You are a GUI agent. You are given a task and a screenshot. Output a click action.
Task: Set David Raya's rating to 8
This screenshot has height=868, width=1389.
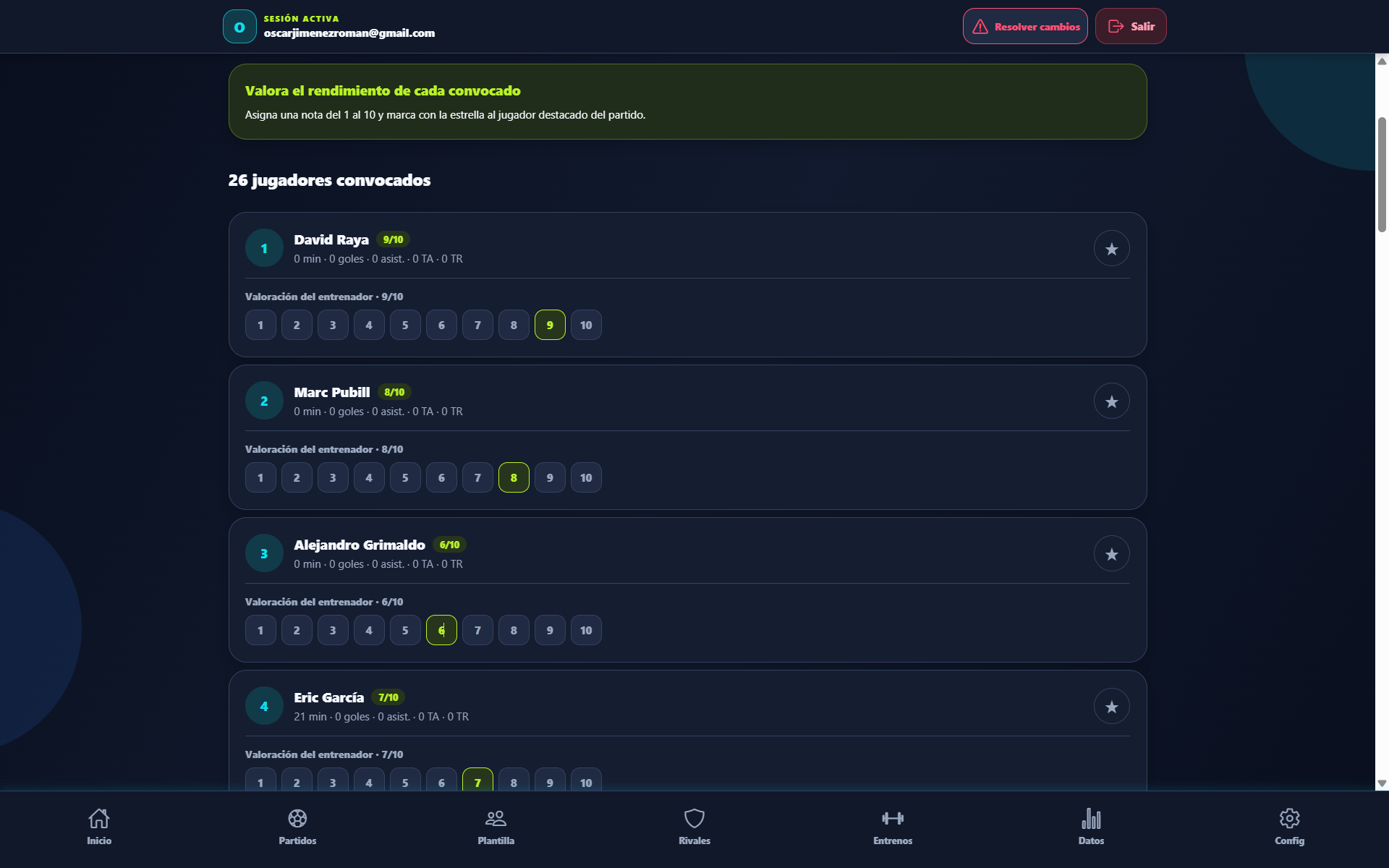click(514, 325)
